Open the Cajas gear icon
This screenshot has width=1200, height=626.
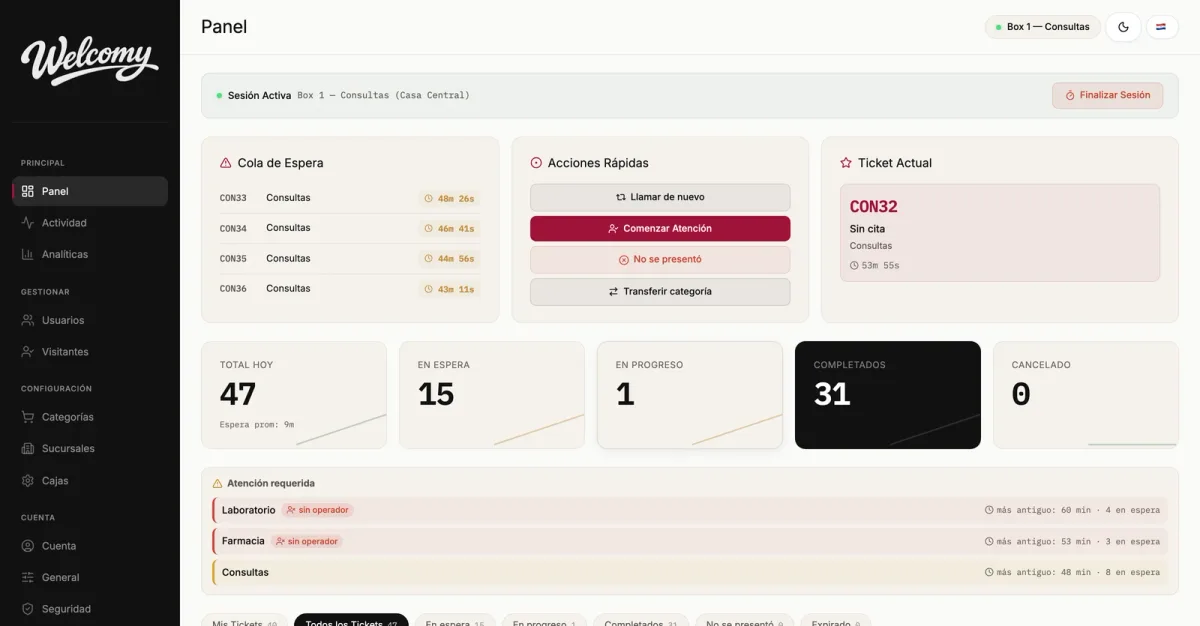28,481
